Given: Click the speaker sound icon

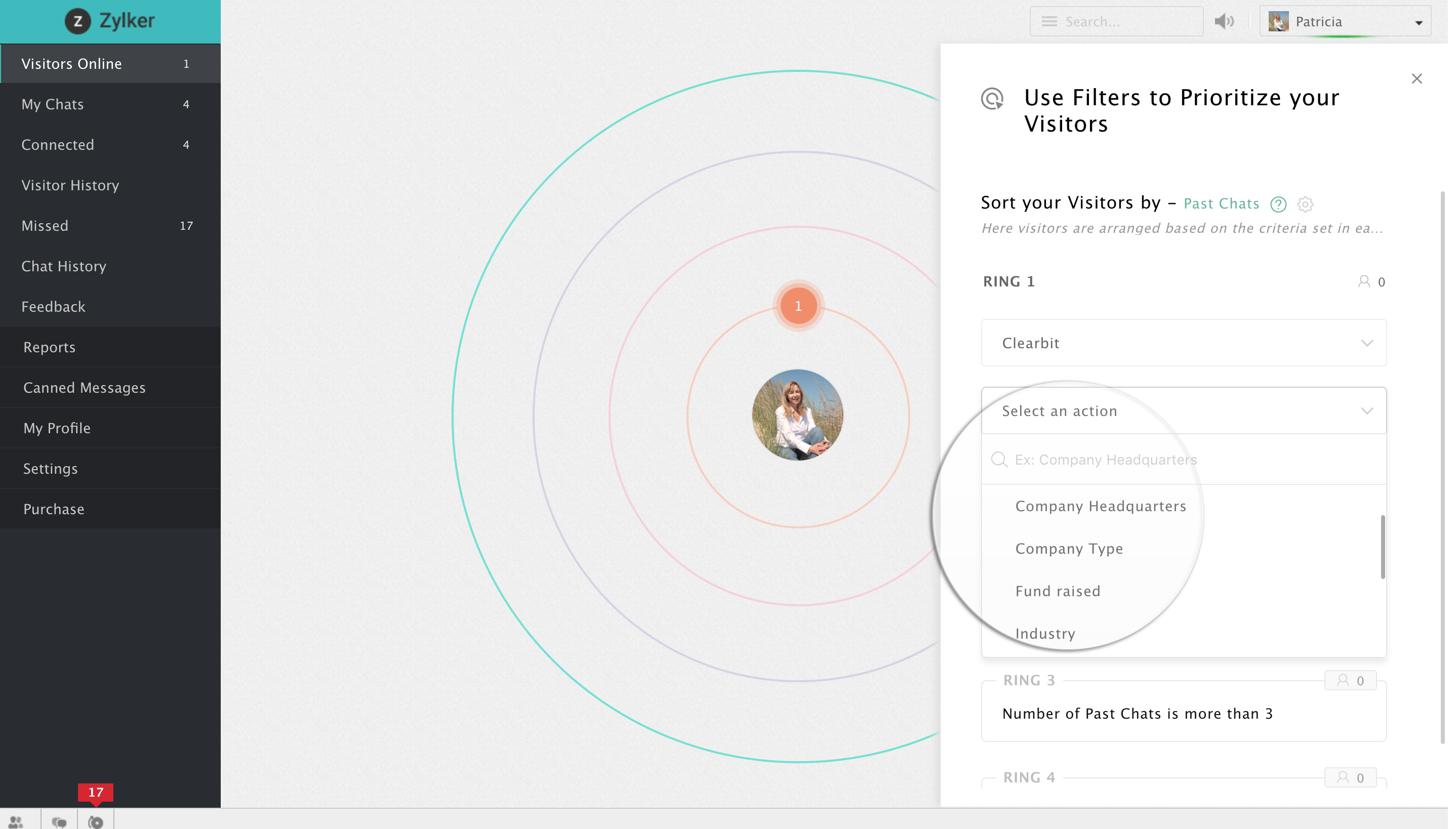Looking at the screenshot, I should pyautogui.click(x=1223, y=22).
